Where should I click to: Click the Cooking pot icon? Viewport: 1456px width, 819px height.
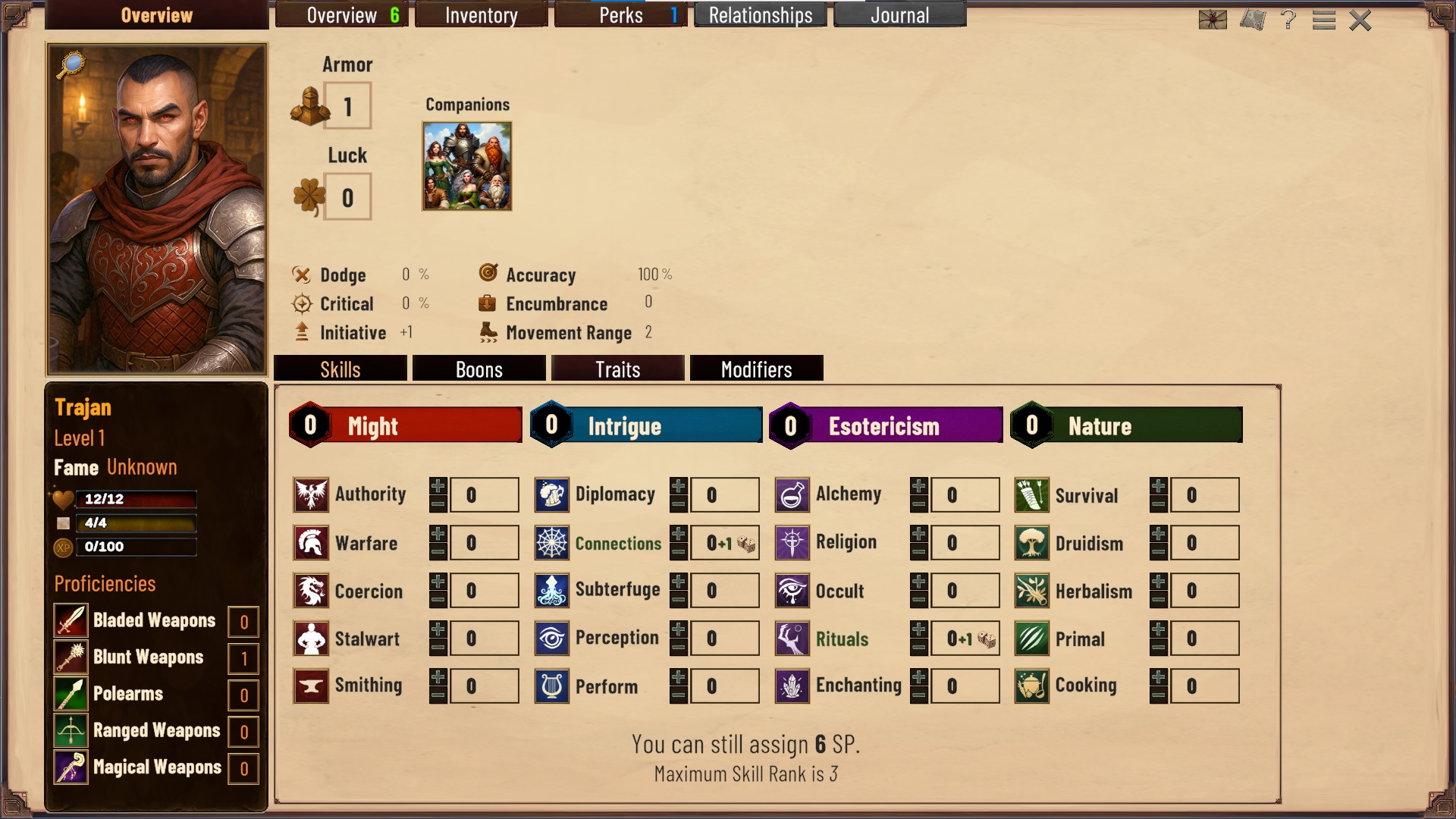point(1031,686)
